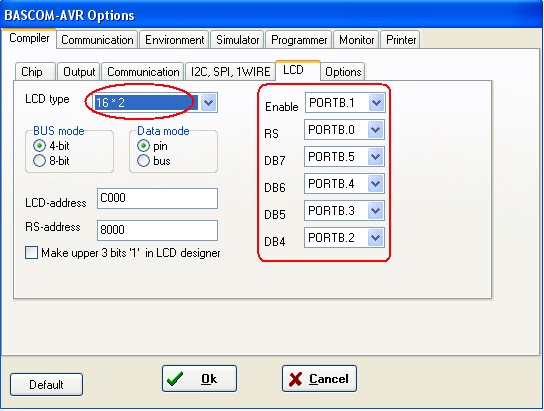Viewport: 544px width, 411px height.
Task: Select the Output sub-tab
Action: pos(79,71)
